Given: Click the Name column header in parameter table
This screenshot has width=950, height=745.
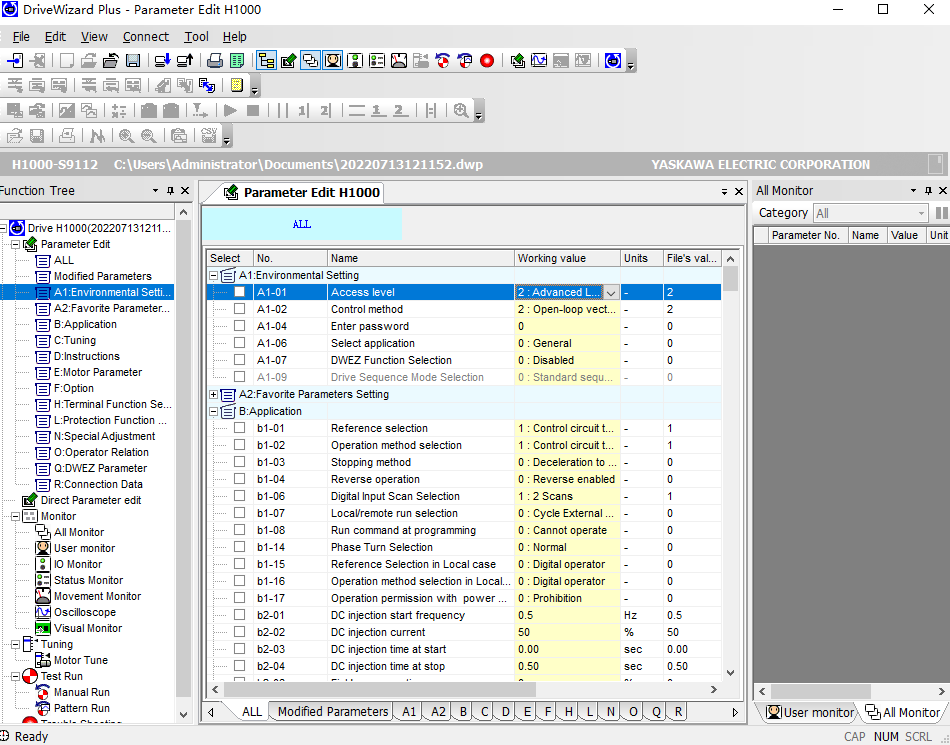Looking at the screenshot, I should pos(421,258).
